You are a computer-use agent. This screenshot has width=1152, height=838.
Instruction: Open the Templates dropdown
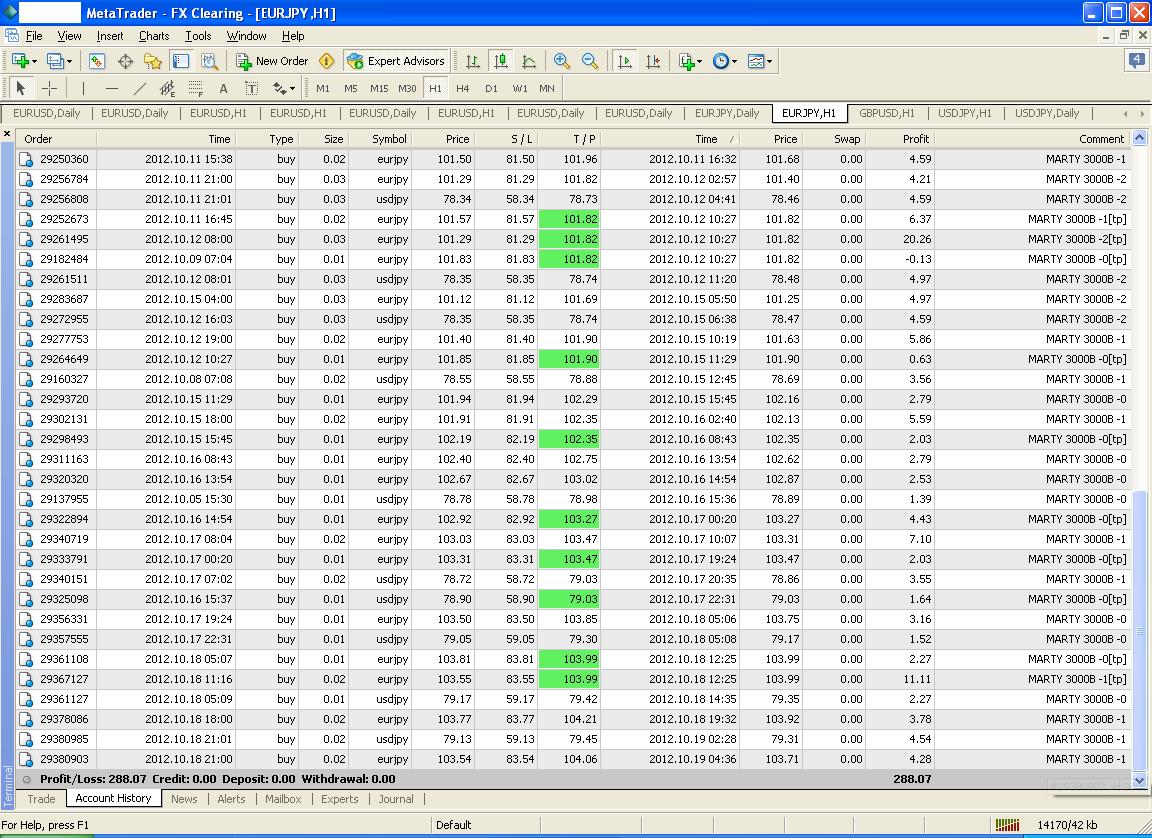pyautogui.click(x=760, y=62)
